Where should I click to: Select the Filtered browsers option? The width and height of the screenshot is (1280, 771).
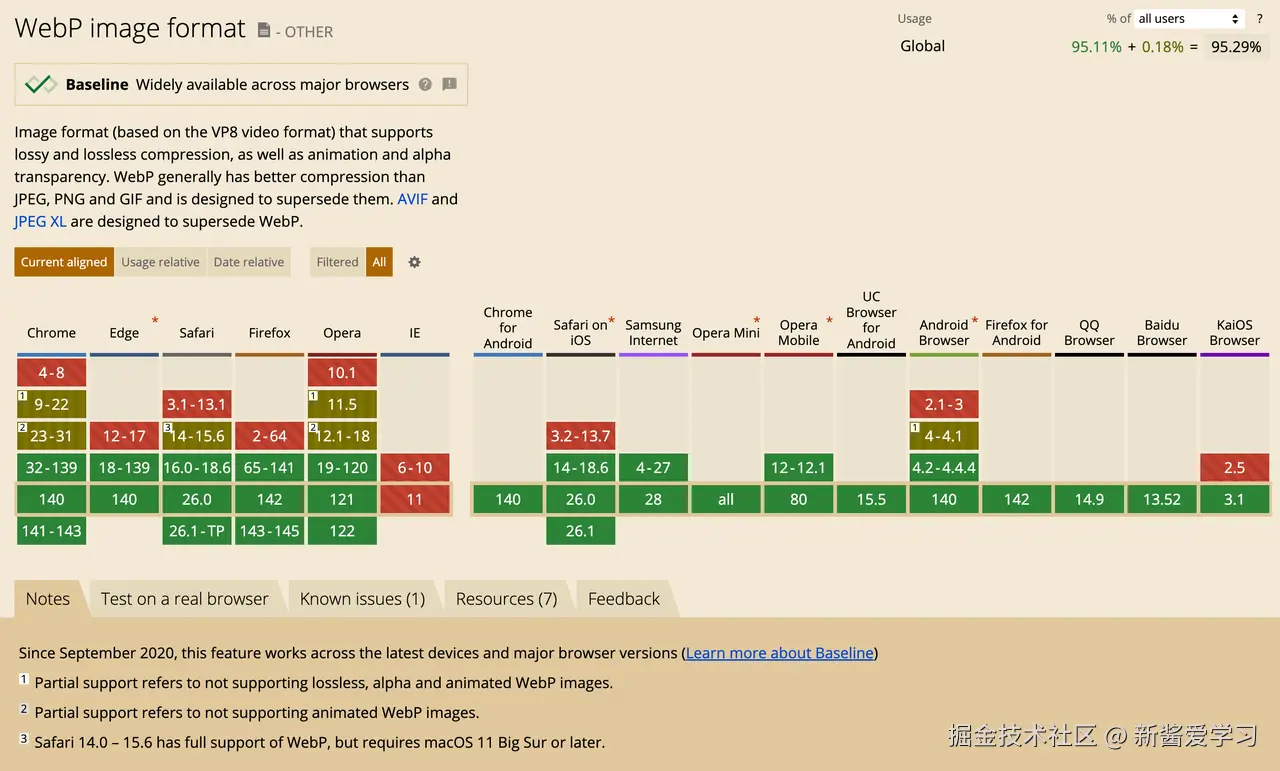[337, 262]
